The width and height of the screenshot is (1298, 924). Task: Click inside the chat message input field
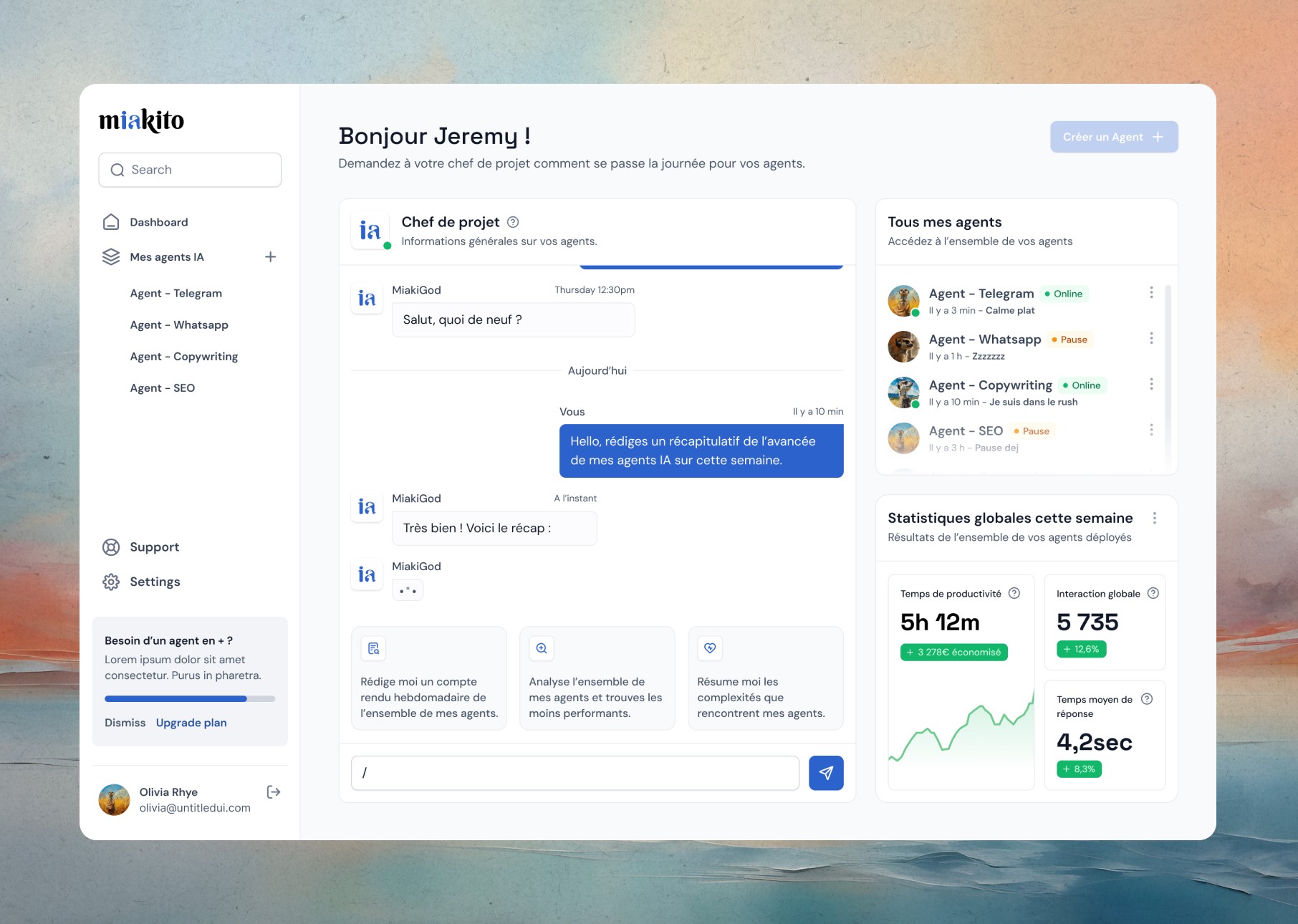point(573,773)
